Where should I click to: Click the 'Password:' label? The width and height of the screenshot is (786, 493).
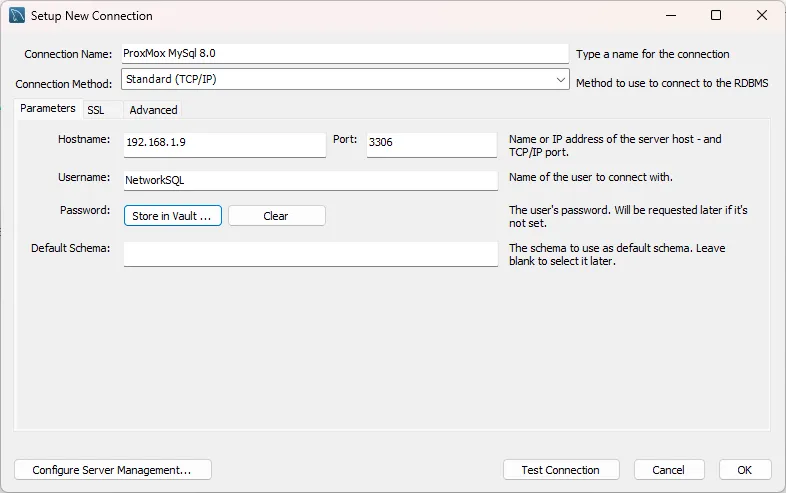click(x=85, y=210)
